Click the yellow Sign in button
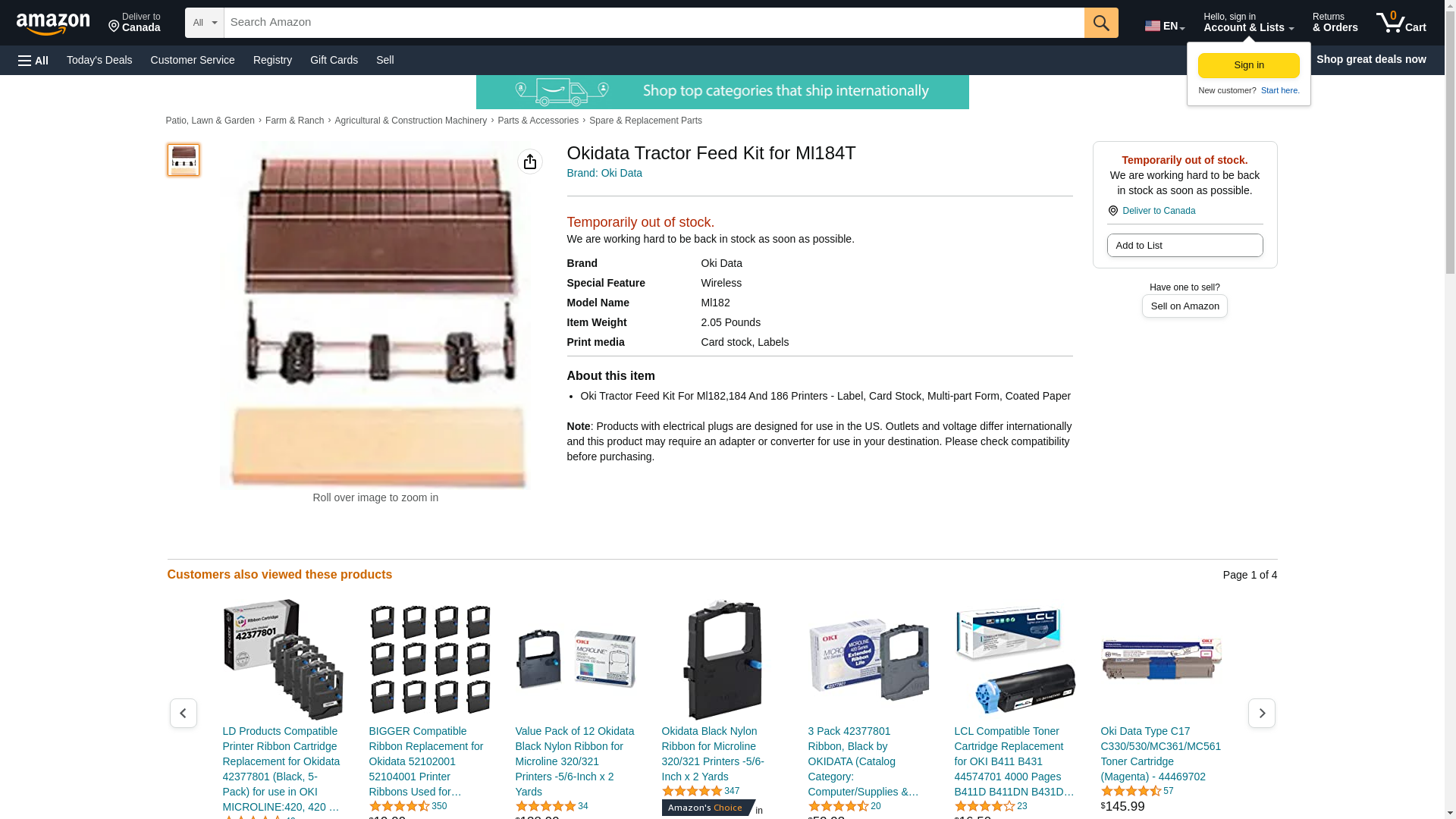Screen dimensions: 1456x819 coord(1248,65)
